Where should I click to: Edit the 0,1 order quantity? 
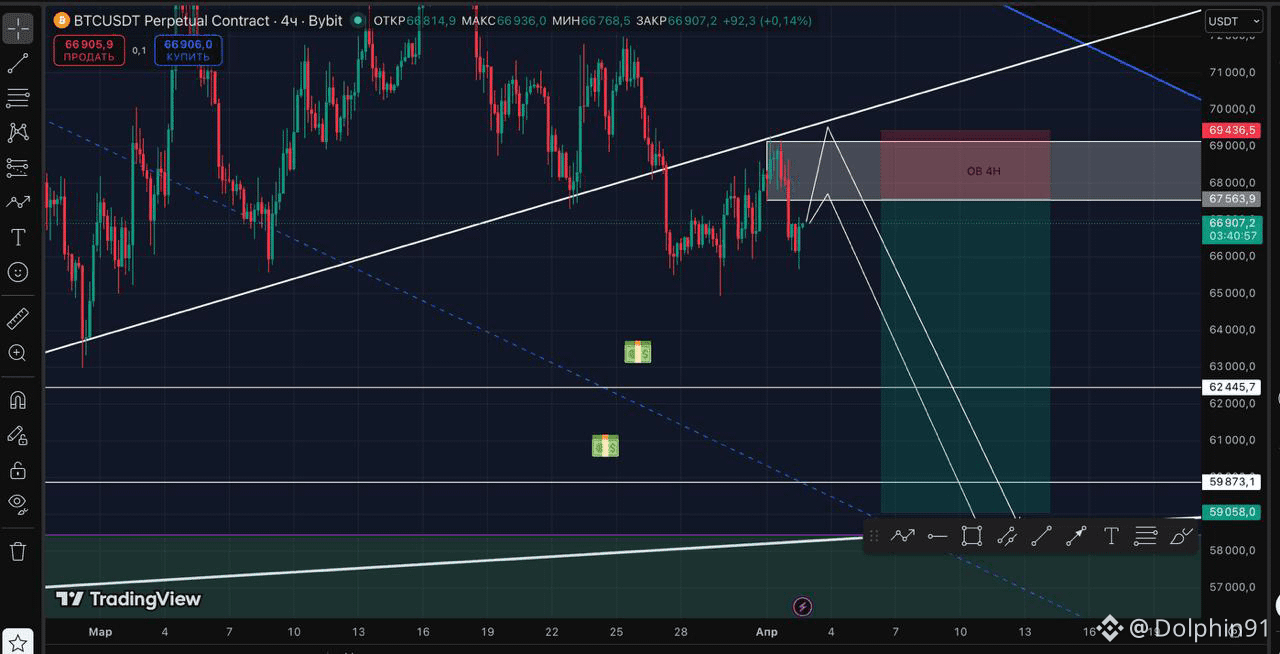[139, 50]
